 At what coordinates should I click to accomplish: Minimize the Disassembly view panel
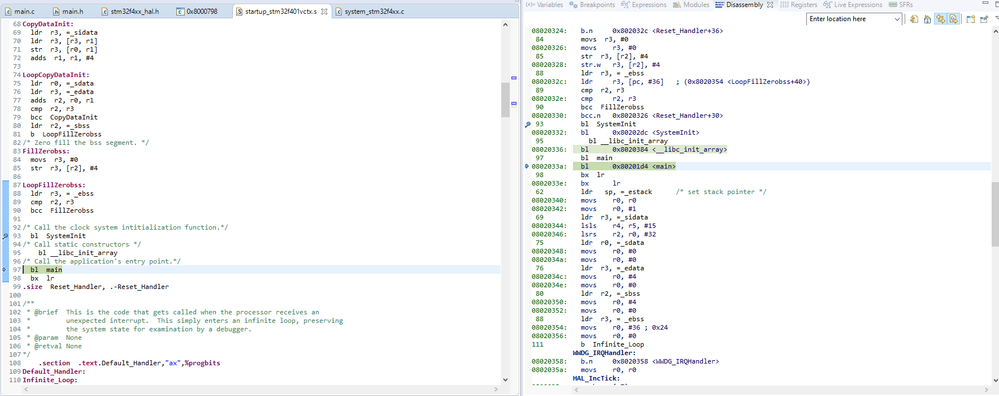pyautogui.click(x=985, y=3)
